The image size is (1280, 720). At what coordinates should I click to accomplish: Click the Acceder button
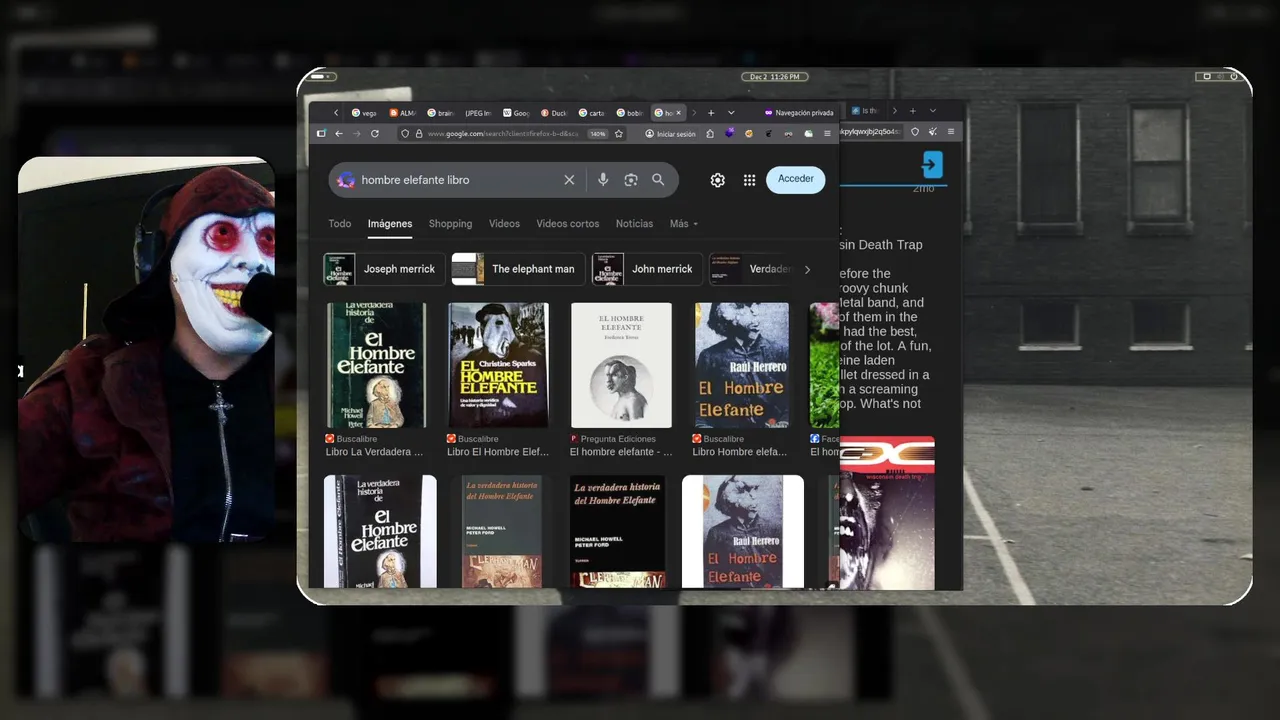tap(796, 179)
